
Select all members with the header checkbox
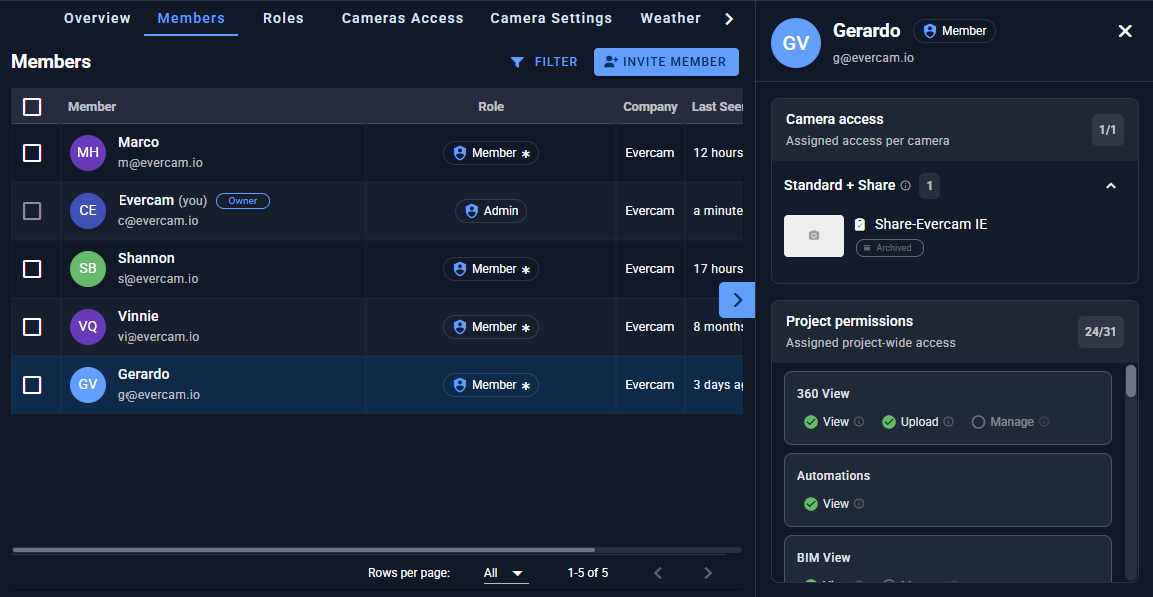tap(32, 107)
